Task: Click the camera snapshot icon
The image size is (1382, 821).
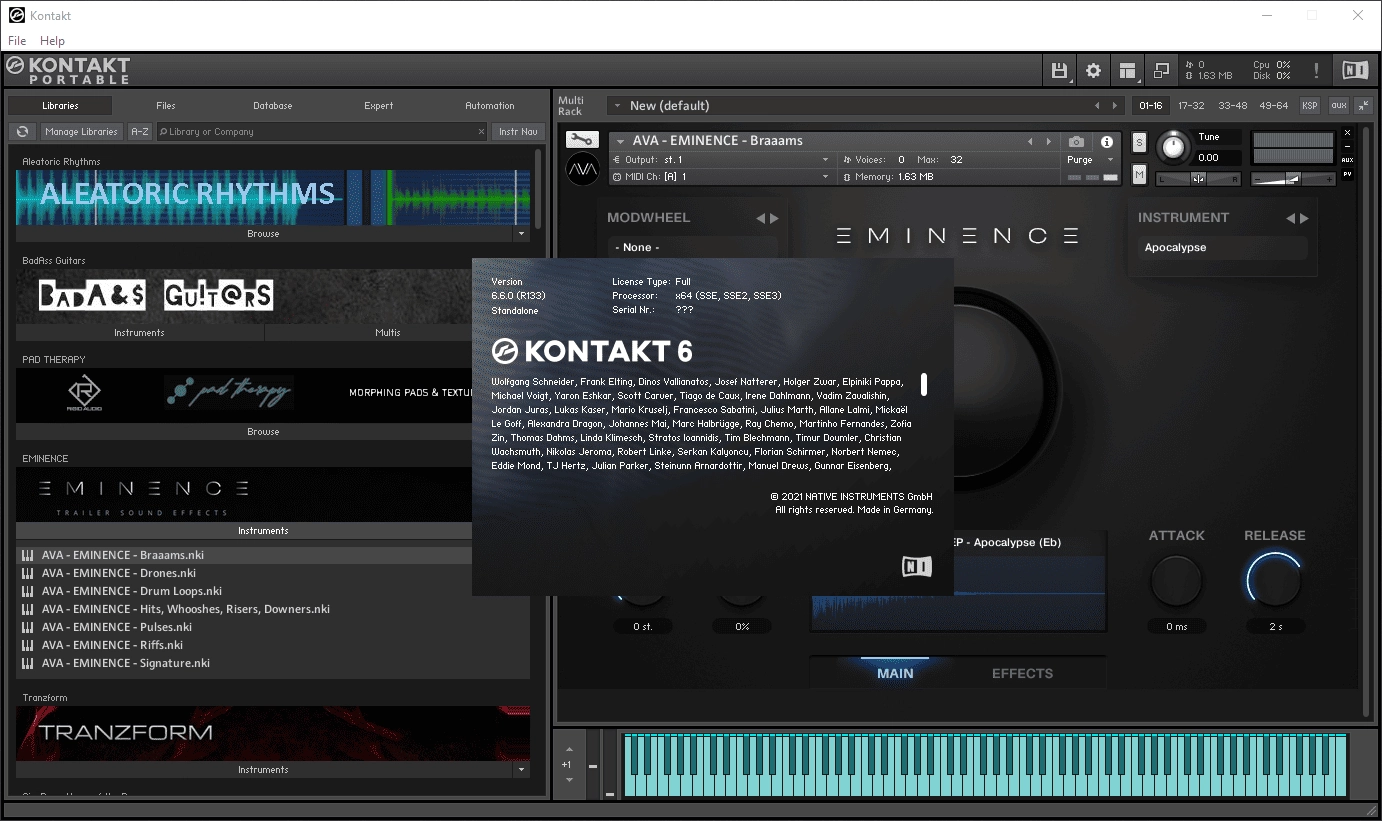Action: point(1076,142)
